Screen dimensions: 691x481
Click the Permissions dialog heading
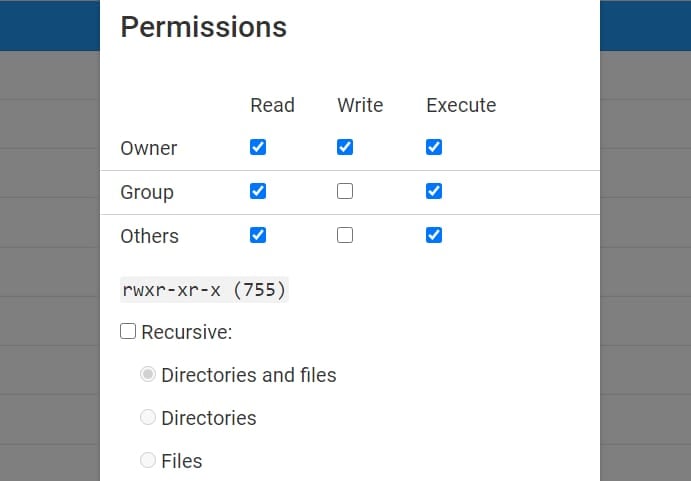click(x=203, y=27)
